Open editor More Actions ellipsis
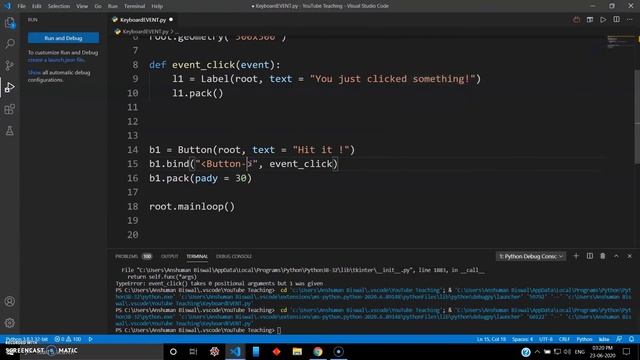640x360 pixels. [630, 20]
